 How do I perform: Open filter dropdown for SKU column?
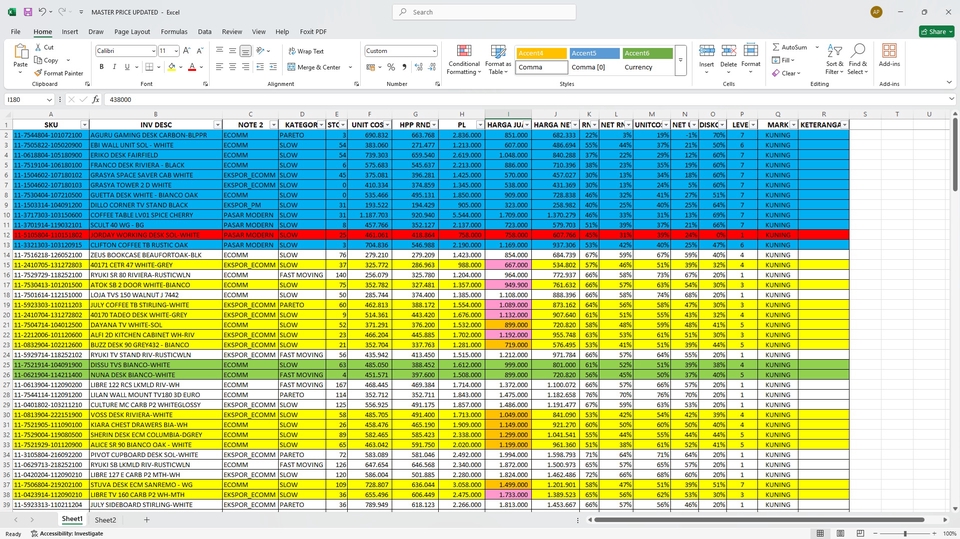point(84,125)
